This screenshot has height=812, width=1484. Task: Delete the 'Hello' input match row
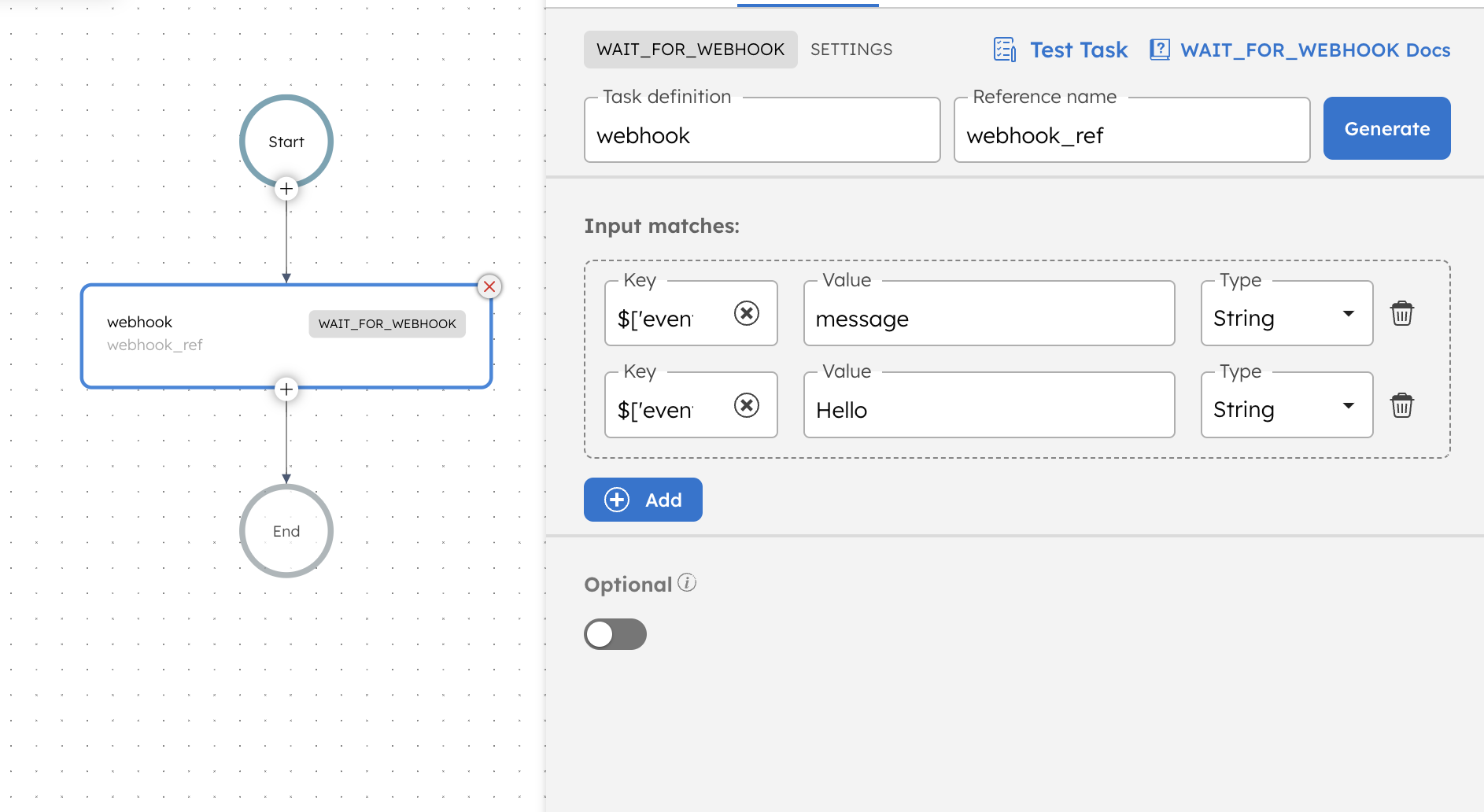pyautogui.click(x=1402, y=405)
